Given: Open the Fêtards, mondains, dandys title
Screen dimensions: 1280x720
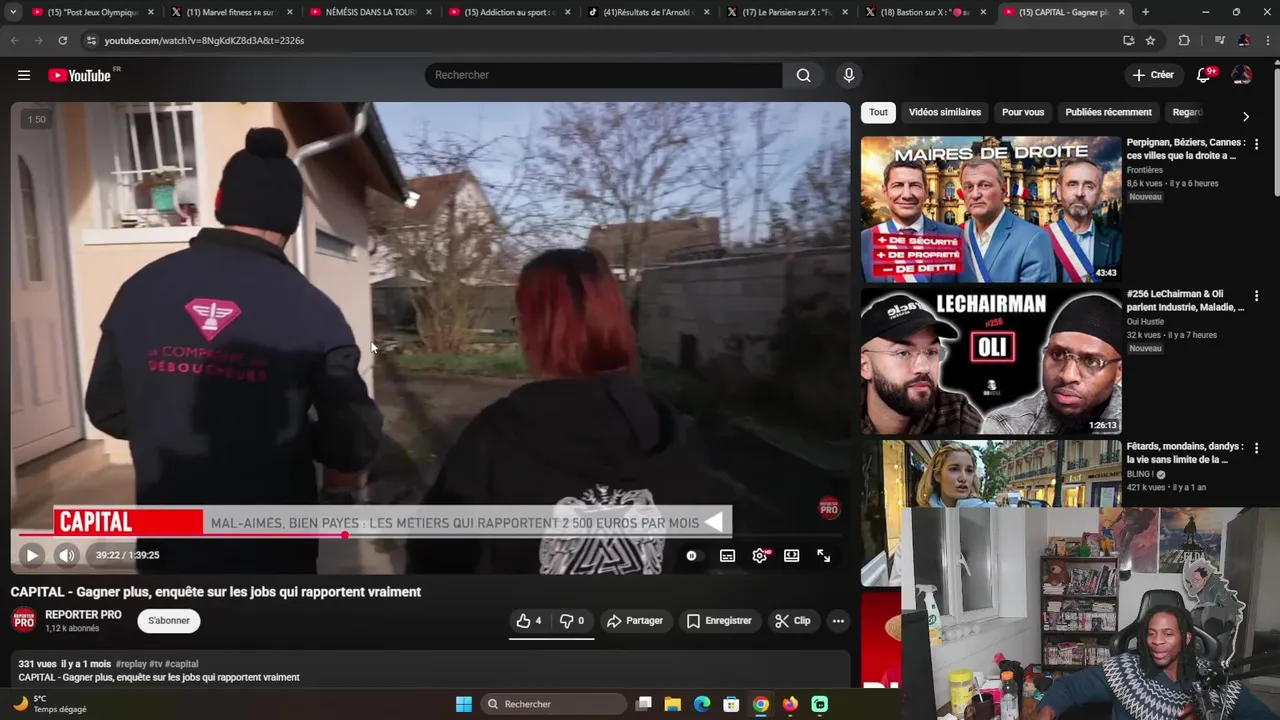Looking at the screenshot, I should coord(1185,453).
